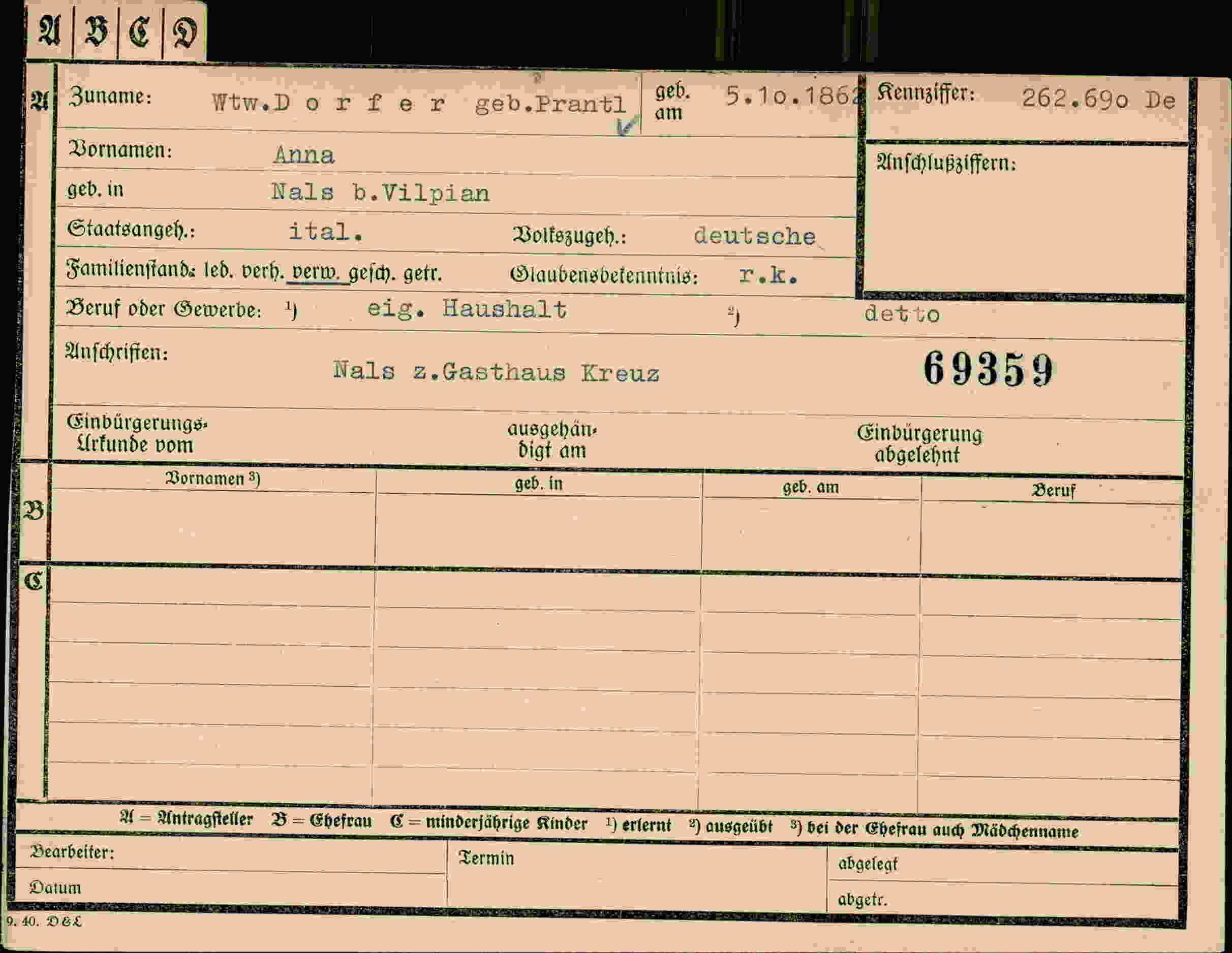Click the 'geb. in' column header
This screenshot has width=1232, height=953.
539,483
